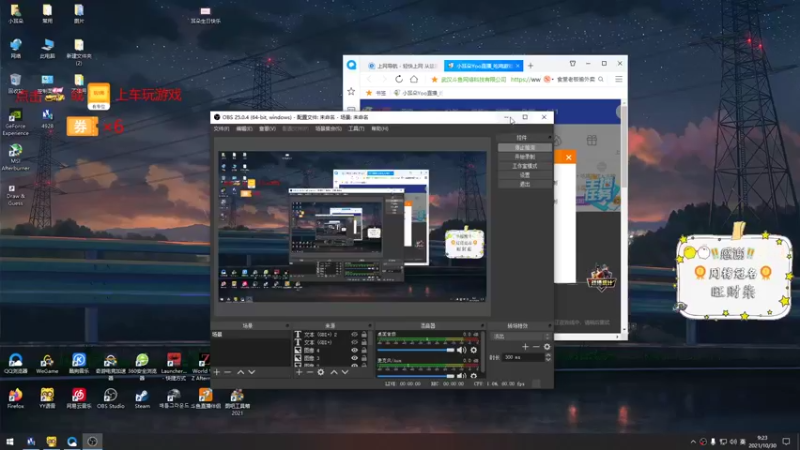Open OBS 设置 settings button
800x450 pixels.
point(525,175)
